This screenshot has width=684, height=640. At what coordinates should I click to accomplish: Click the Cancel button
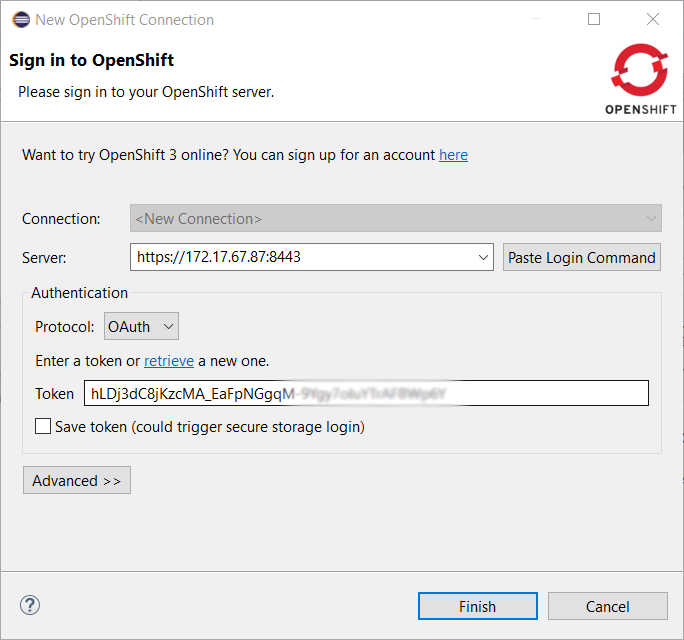(607, 606)
